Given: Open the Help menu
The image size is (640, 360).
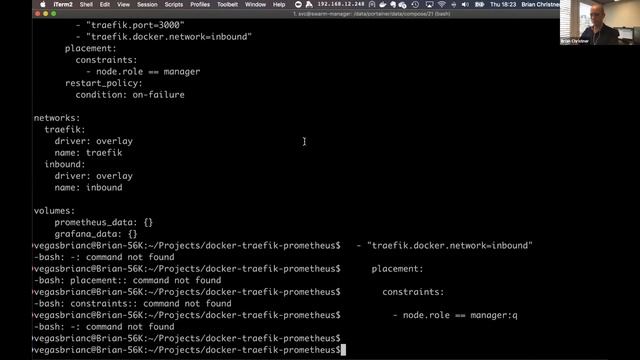Looking at the screenshot, I should pos(279,4).
